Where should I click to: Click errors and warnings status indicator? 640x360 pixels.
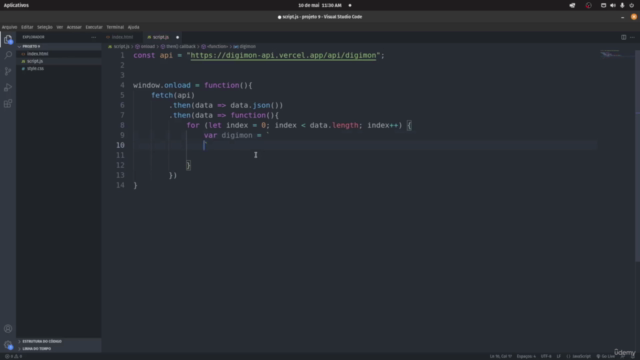pyautogui.click(x=13, y=356)
